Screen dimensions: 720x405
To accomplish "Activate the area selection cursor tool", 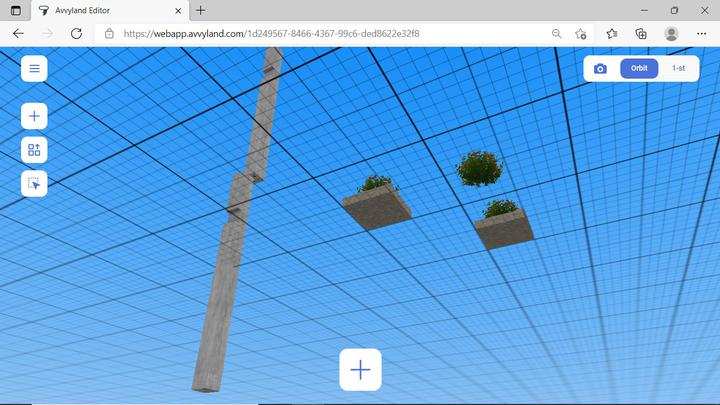I will click(34, 184).
